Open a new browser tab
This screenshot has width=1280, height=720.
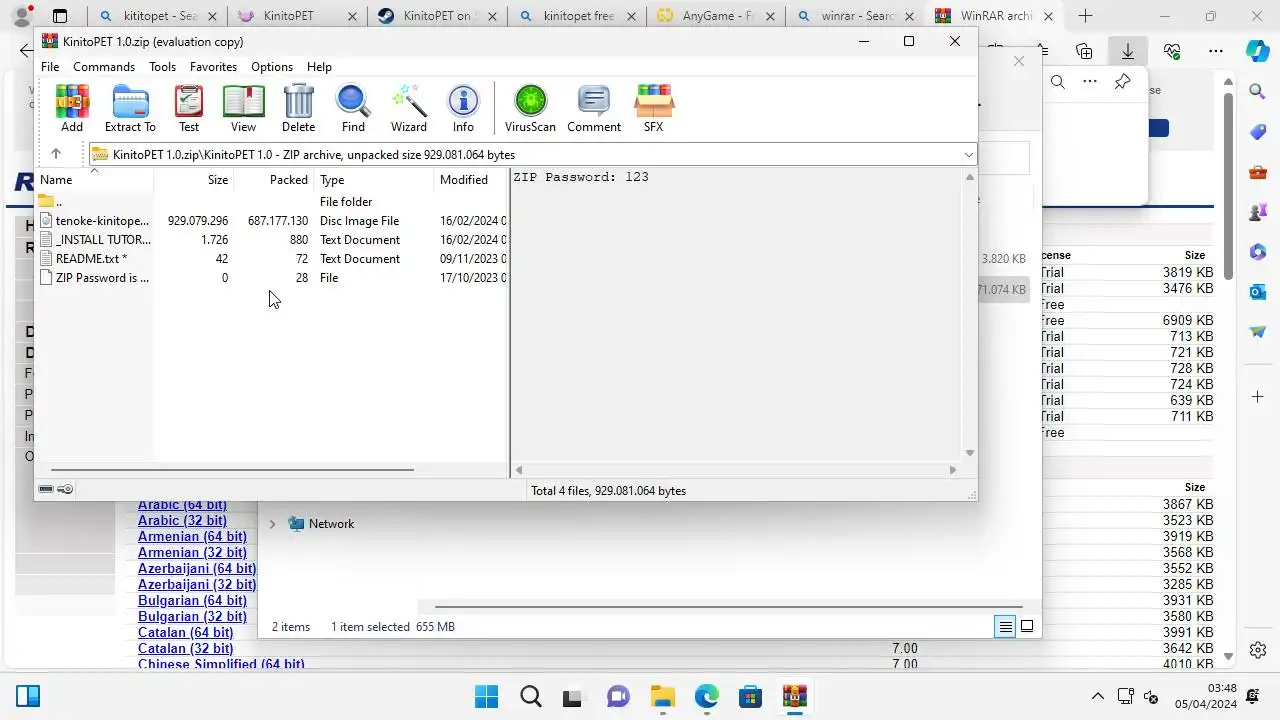coord(1085,16)
